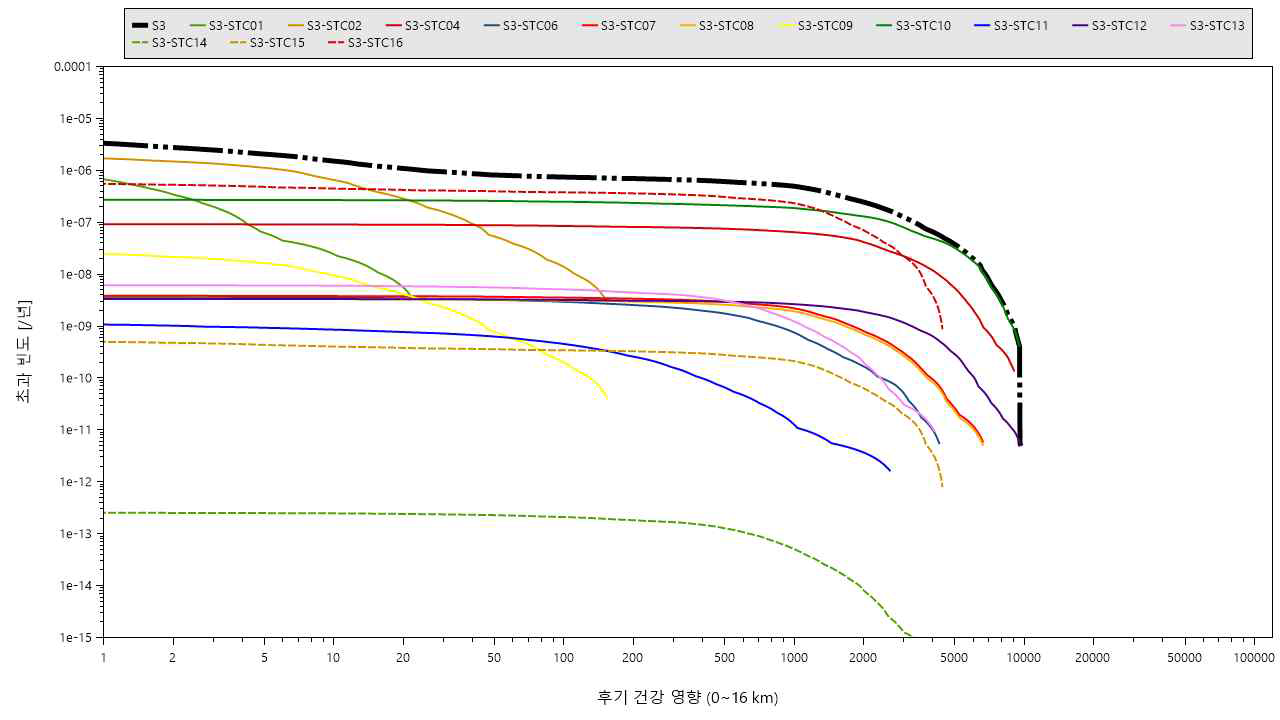This screenshot has width=1280, height=720.
Task: Click the x-axis tick label 500
Action: pos(725,658)
